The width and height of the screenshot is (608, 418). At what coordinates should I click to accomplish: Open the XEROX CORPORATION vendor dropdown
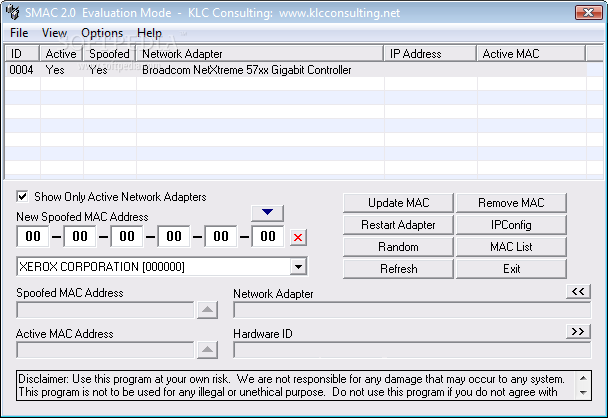click(x=299, y=267)
